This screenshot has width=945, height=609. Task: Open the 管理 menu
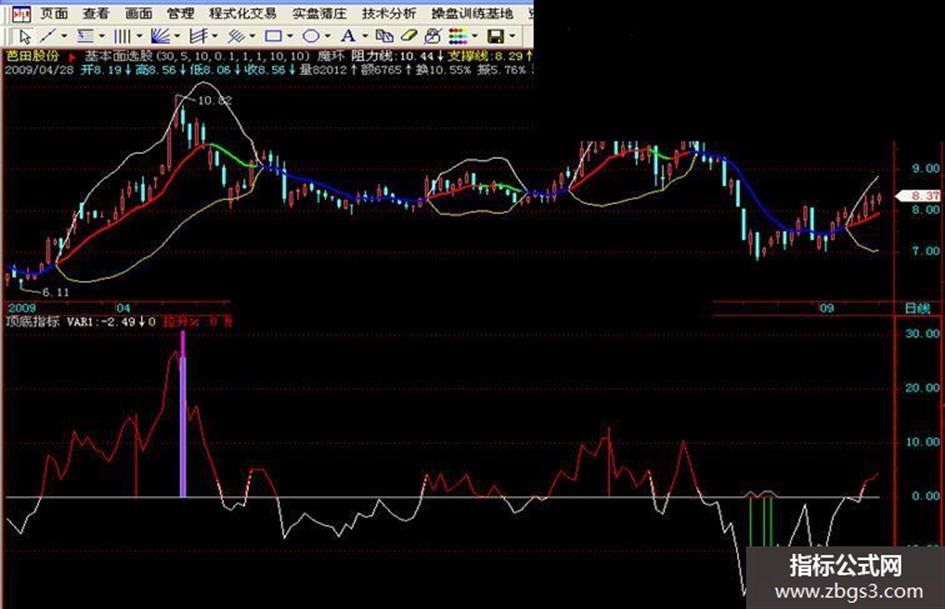click(x=181, y=13)
